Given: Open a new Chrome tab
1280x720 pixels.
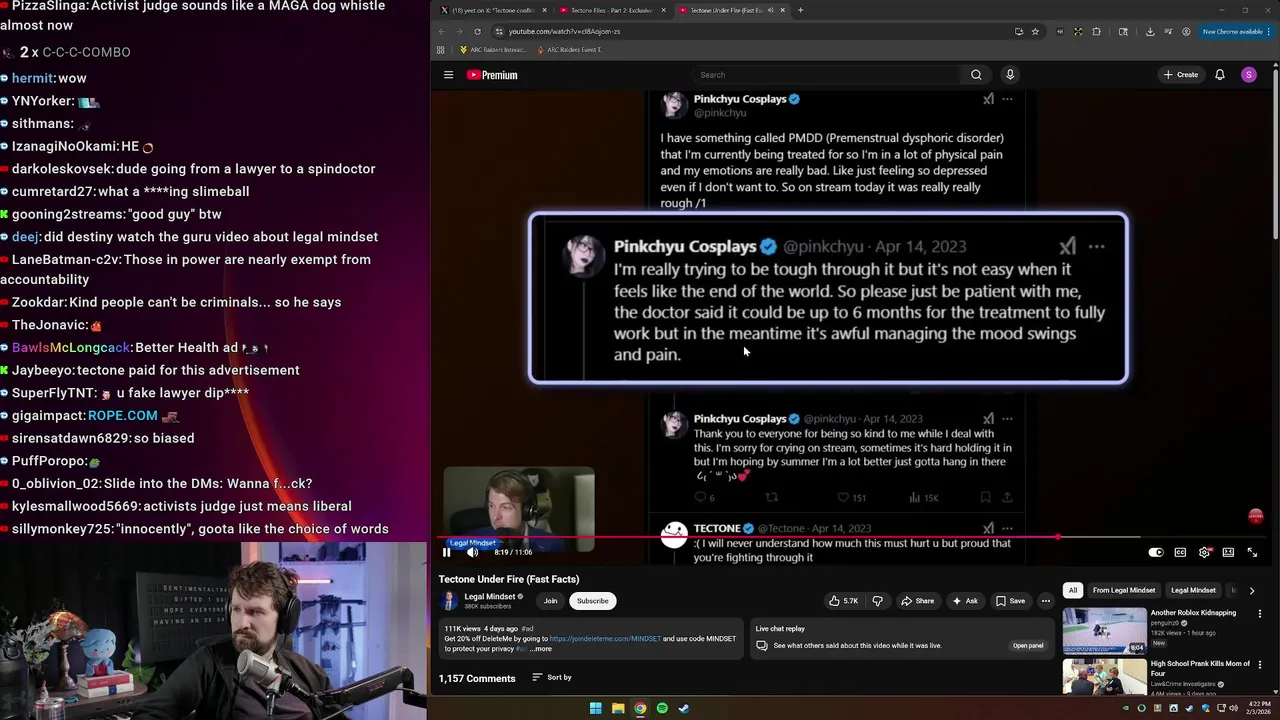Looking at the screenshot, I should 800,10.
